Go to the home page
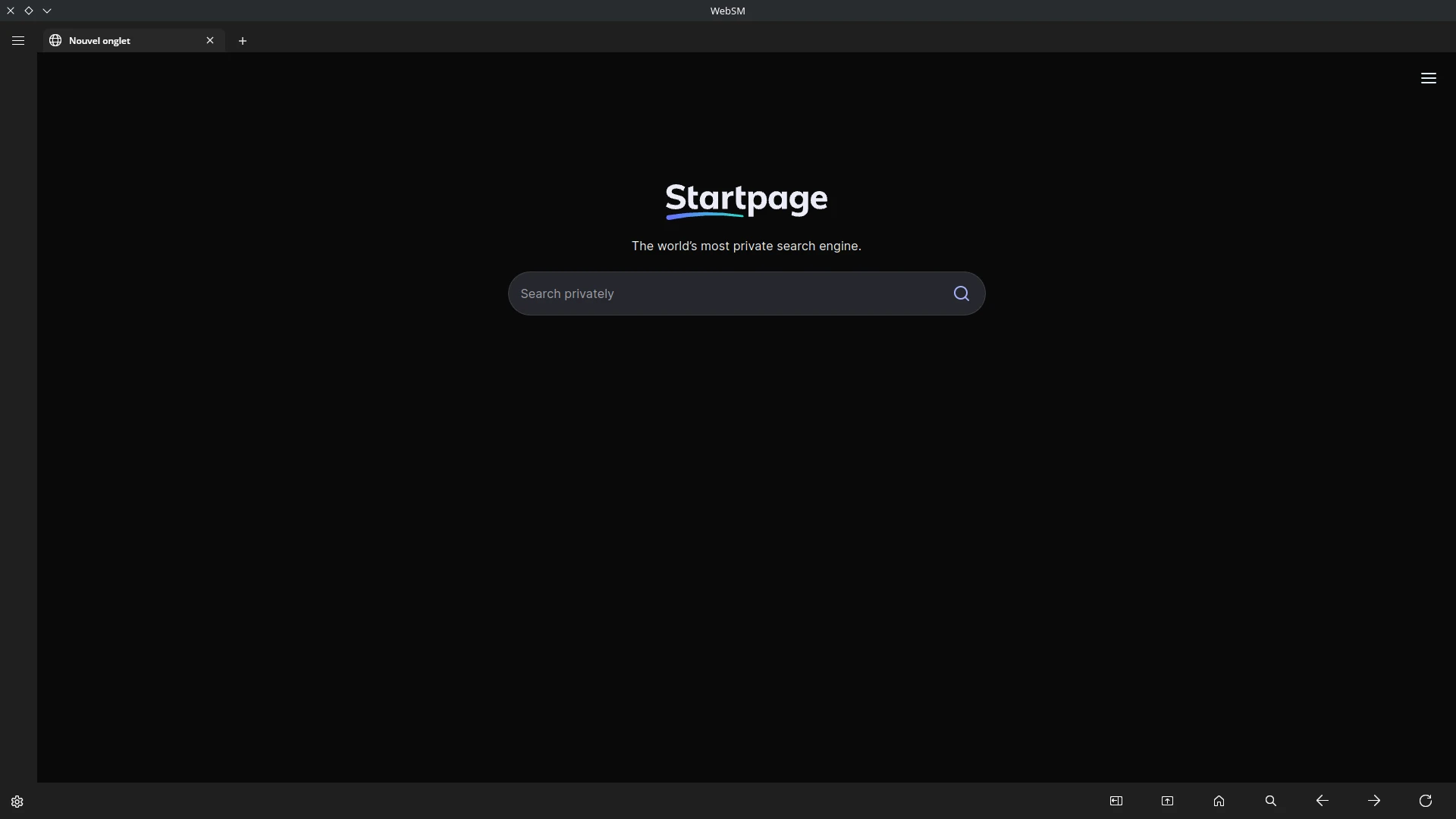 (1219, 801)
